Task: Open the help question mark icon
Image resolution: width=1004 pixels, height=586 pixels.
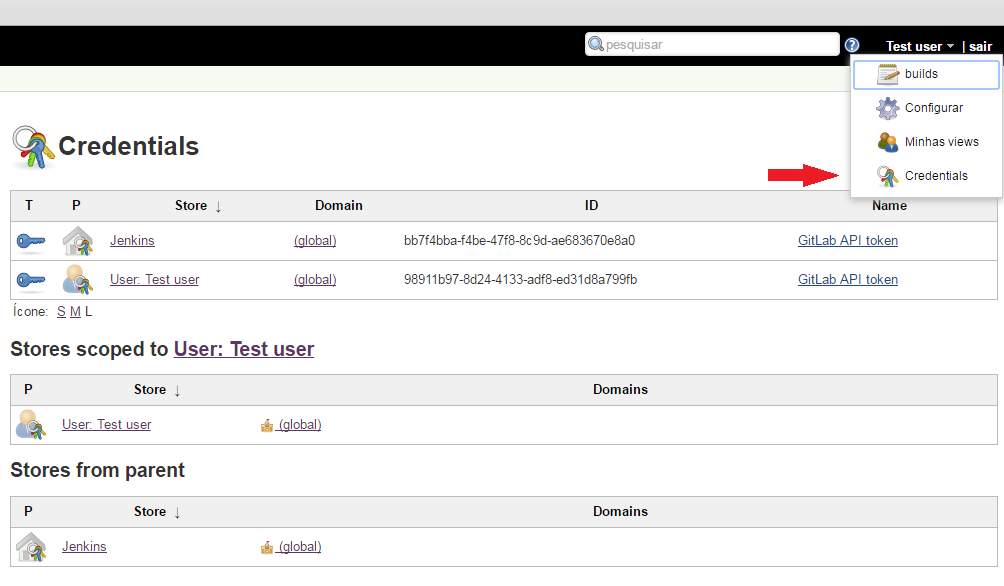Action: (x=852, y=45)
